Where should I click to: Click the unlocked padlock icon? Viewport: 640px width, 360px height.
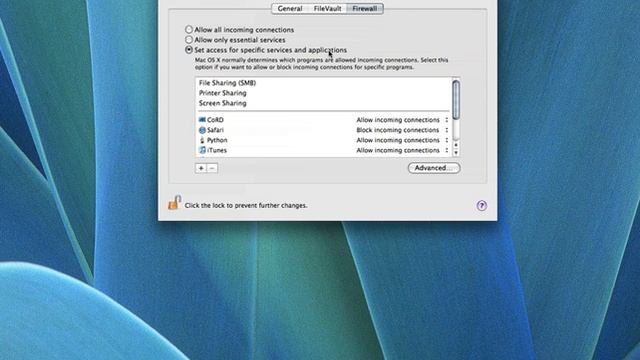174,202
